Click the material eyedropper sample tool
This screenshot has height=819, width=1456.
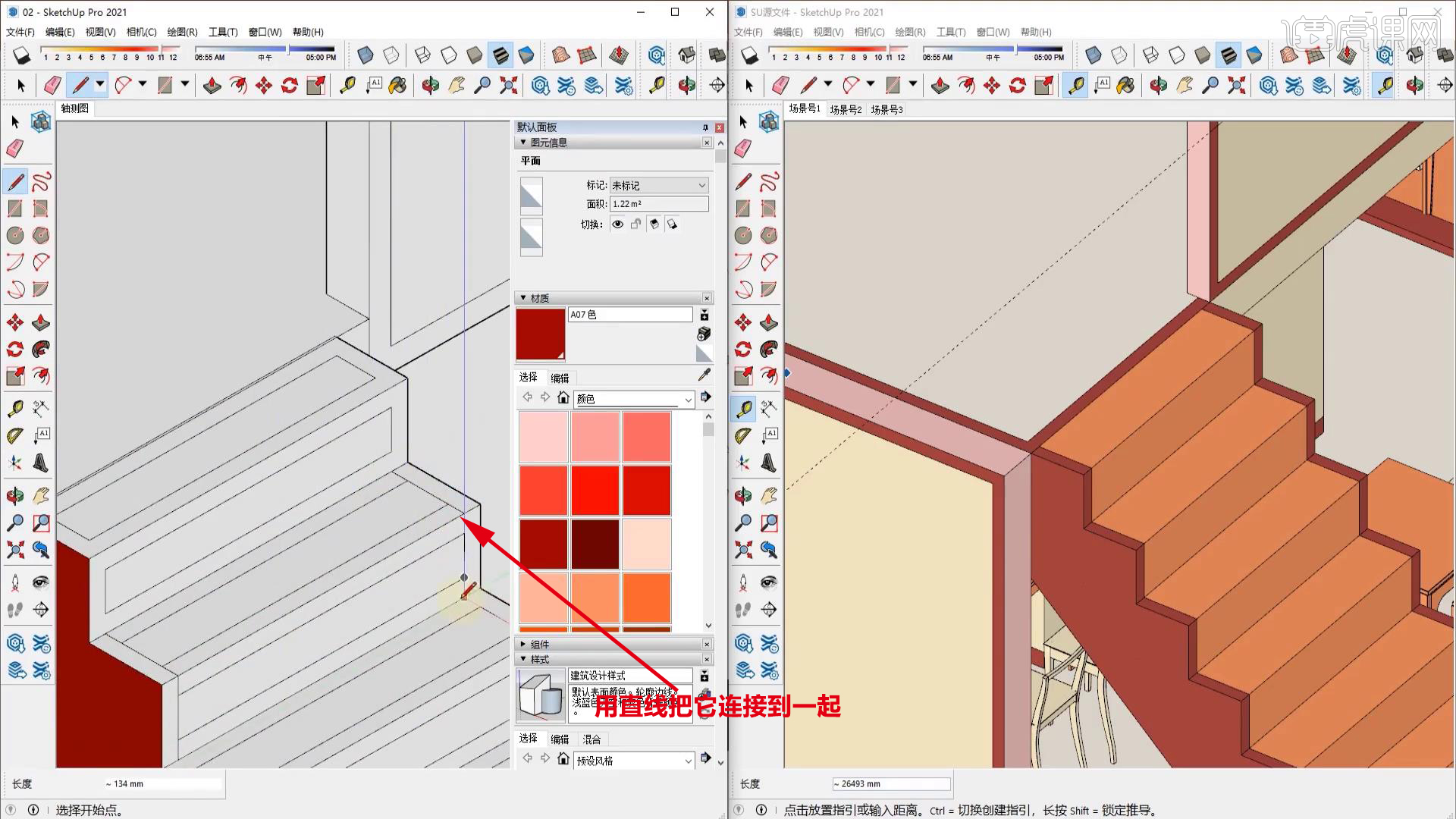704,375
